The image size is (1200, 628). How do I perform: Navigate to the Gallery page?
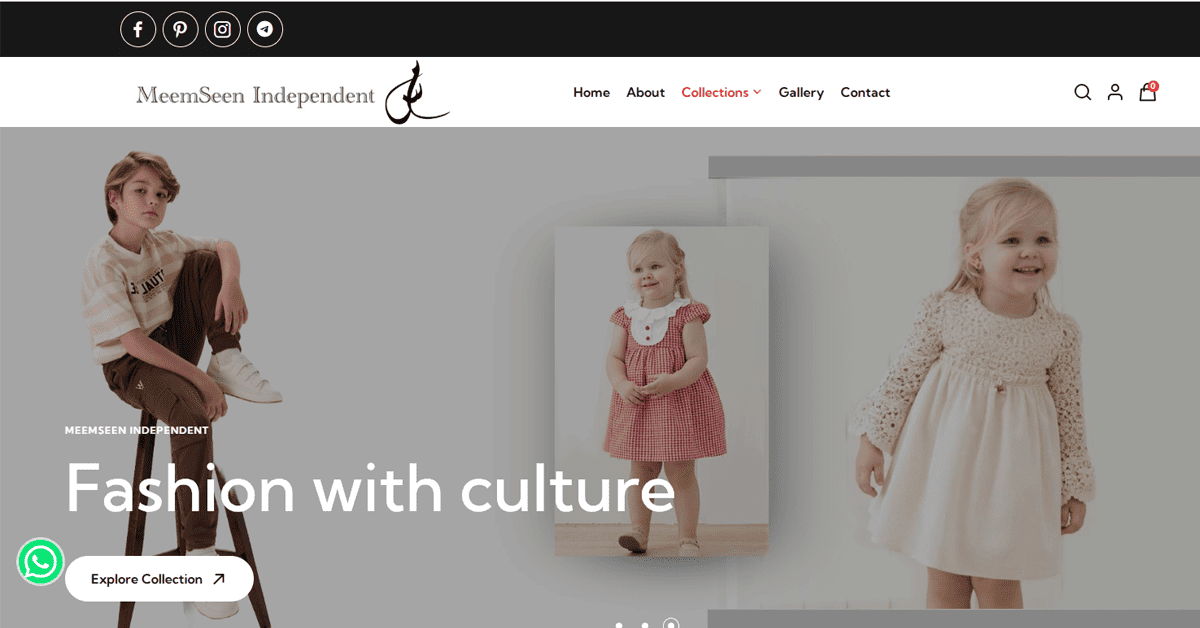[801, 92]
